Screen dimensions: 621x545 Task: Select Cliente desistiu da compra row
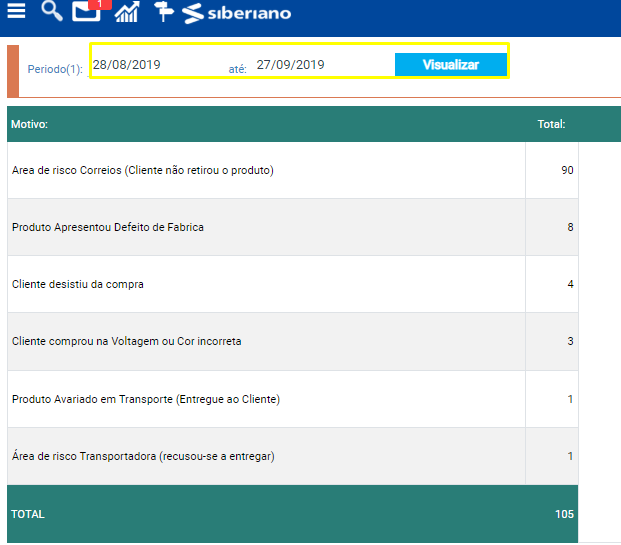click(293, 284)
